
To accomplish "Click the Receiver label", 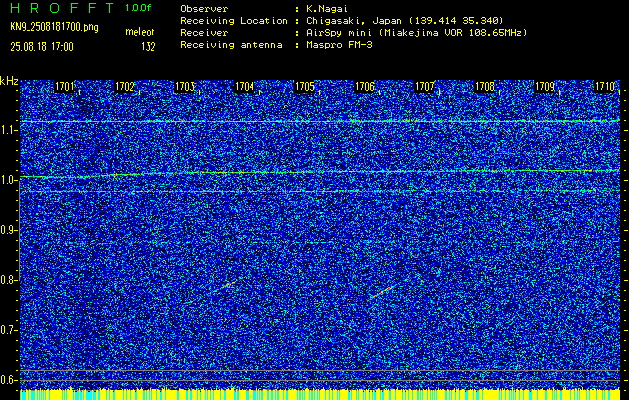I will tap(204, 32).
